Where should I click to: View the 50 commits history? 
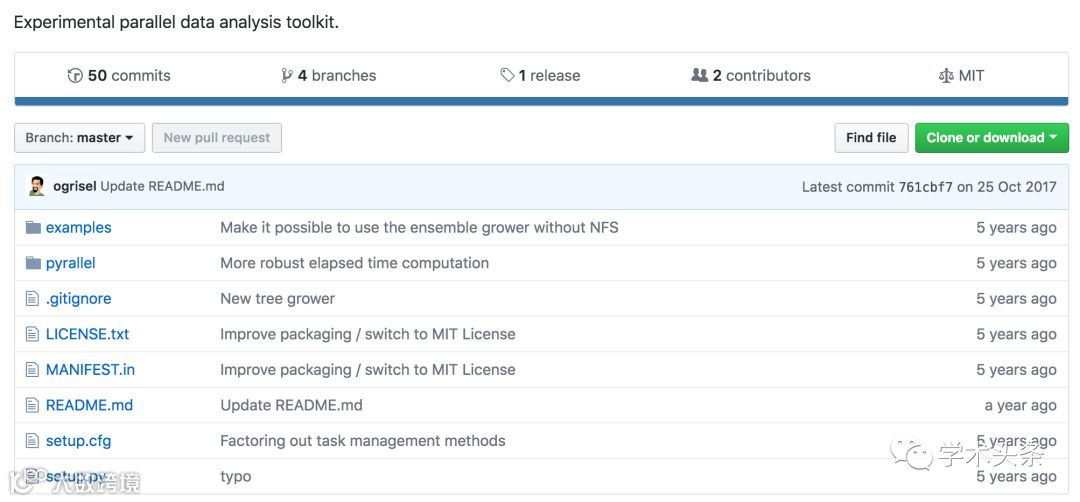tap(119, 76)
